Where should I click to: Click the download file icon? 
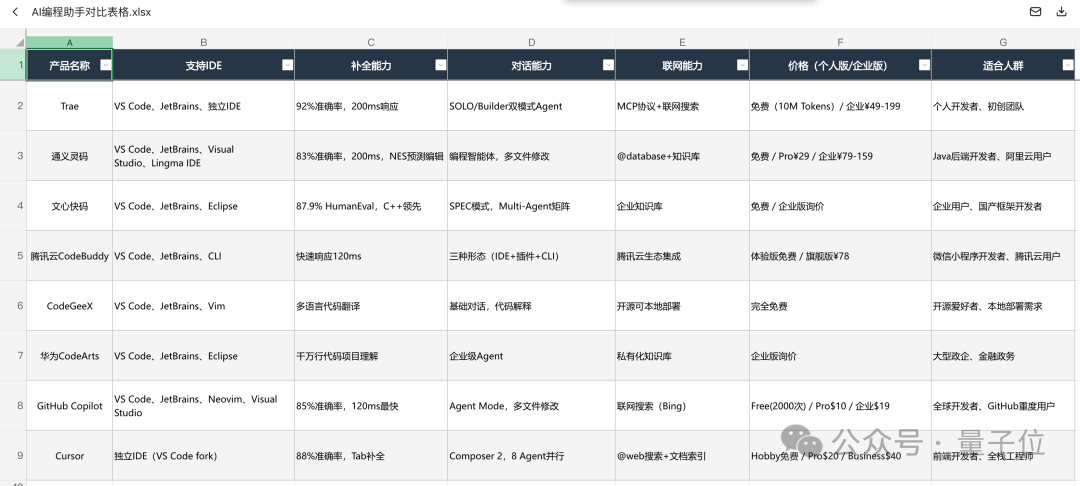coord(1061,12)
